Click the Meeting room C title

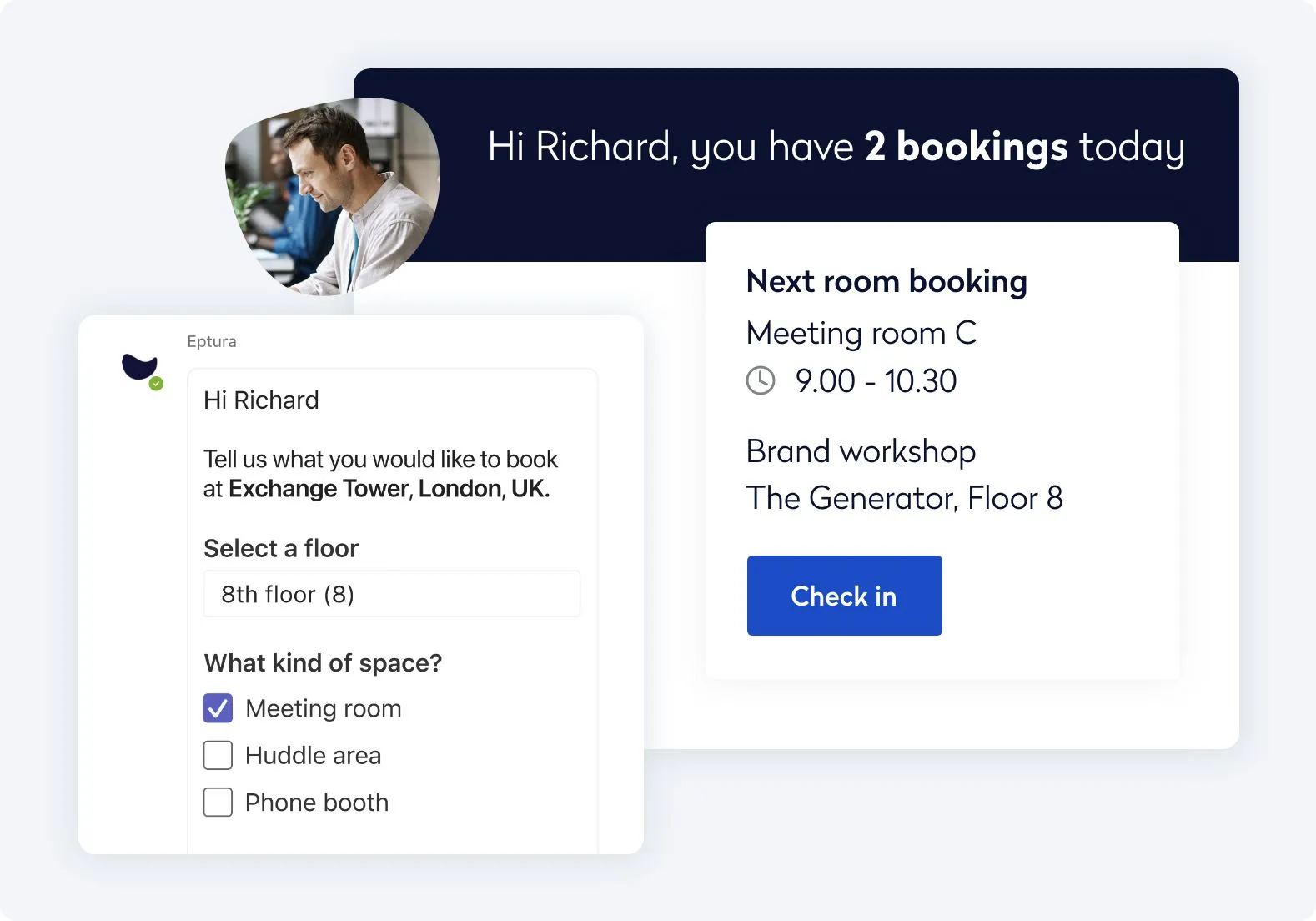861,333
